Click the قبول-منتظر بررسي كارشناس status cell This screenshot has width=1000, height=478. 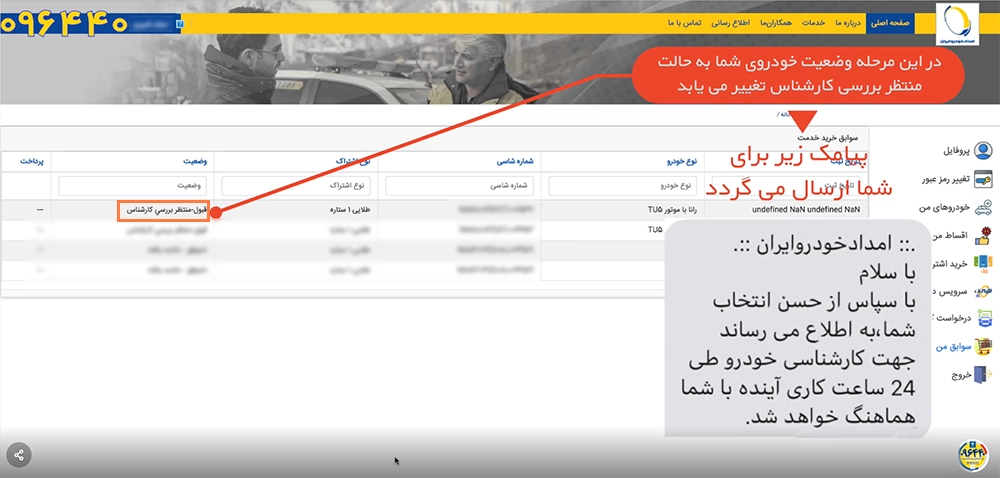point(164,210)
